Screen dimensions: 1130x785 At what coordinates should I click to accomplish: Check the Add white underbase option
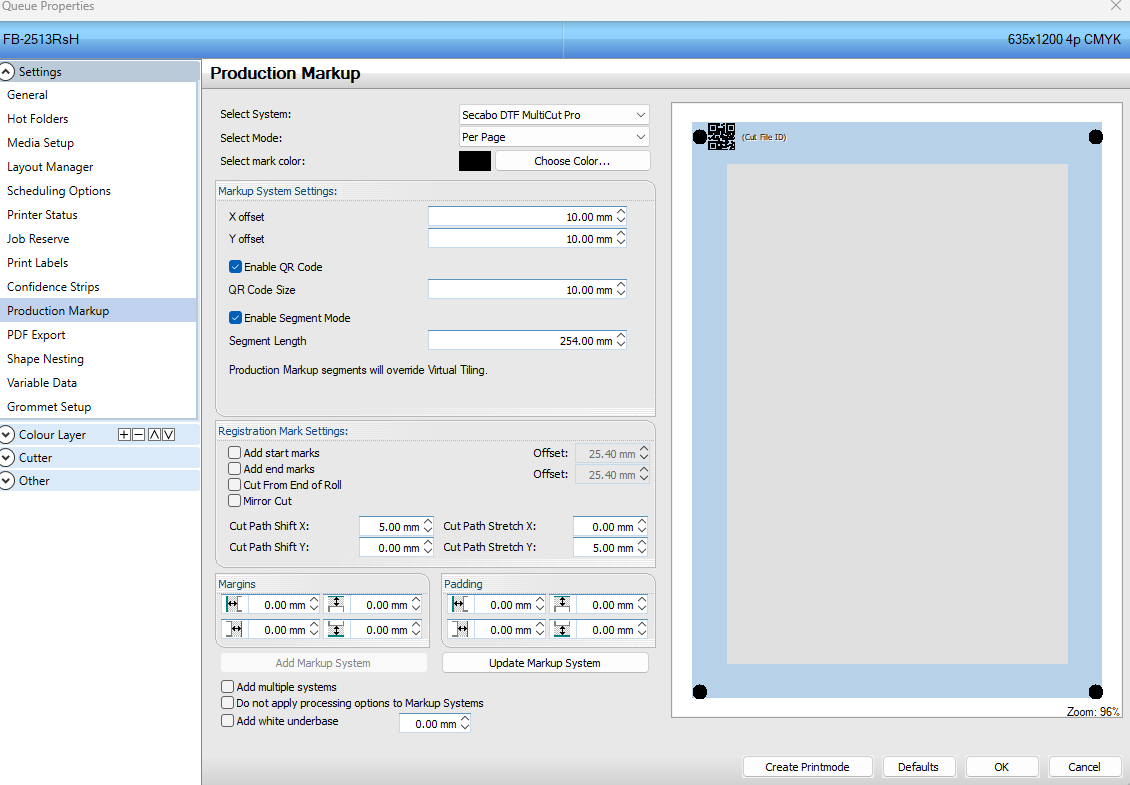point(227,720)
